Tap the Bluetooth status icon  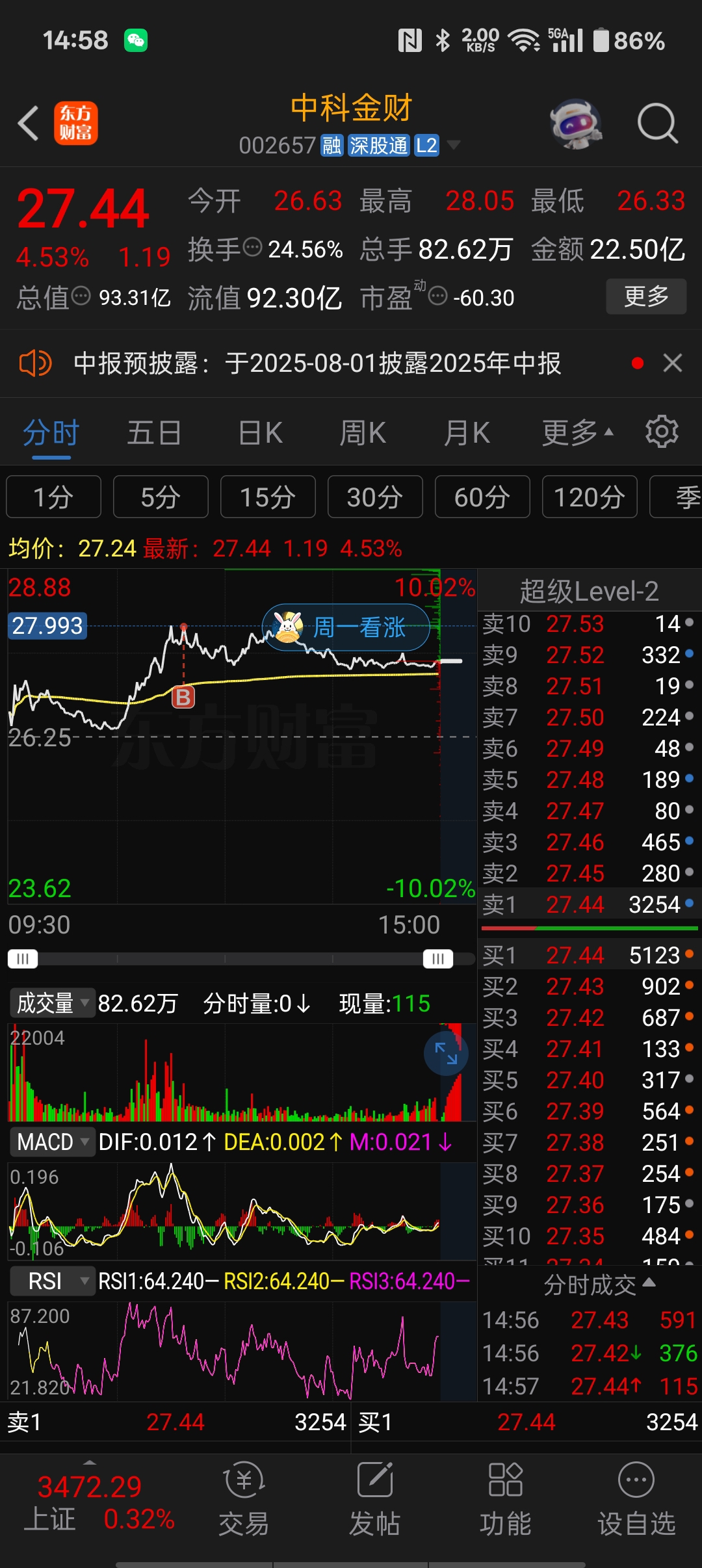click(443, 40)
